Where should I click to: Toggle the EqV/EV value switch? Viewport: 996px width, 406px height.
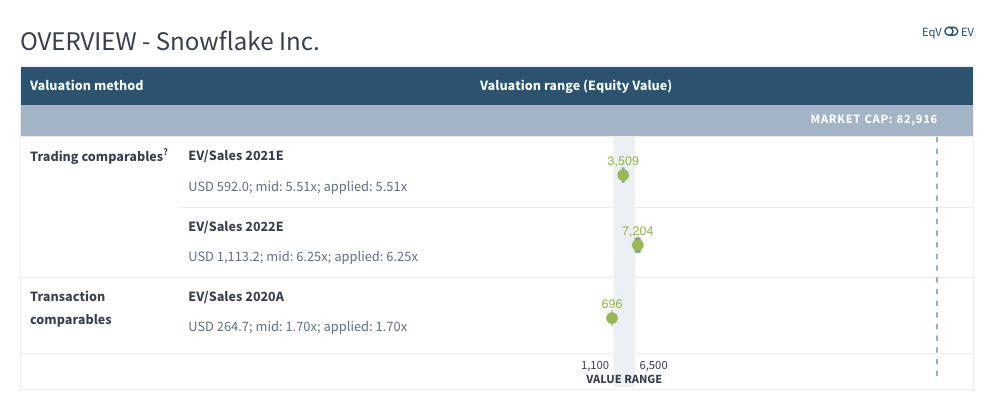point(951,32)
